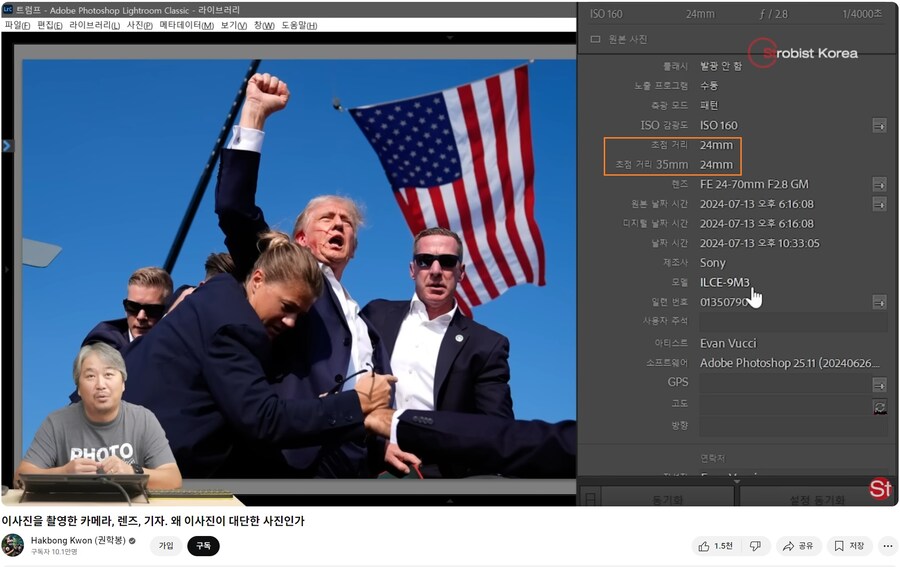Click the 사용자 주석 user comment field
This screenshot has height=567, width=900.
(792, 322)
